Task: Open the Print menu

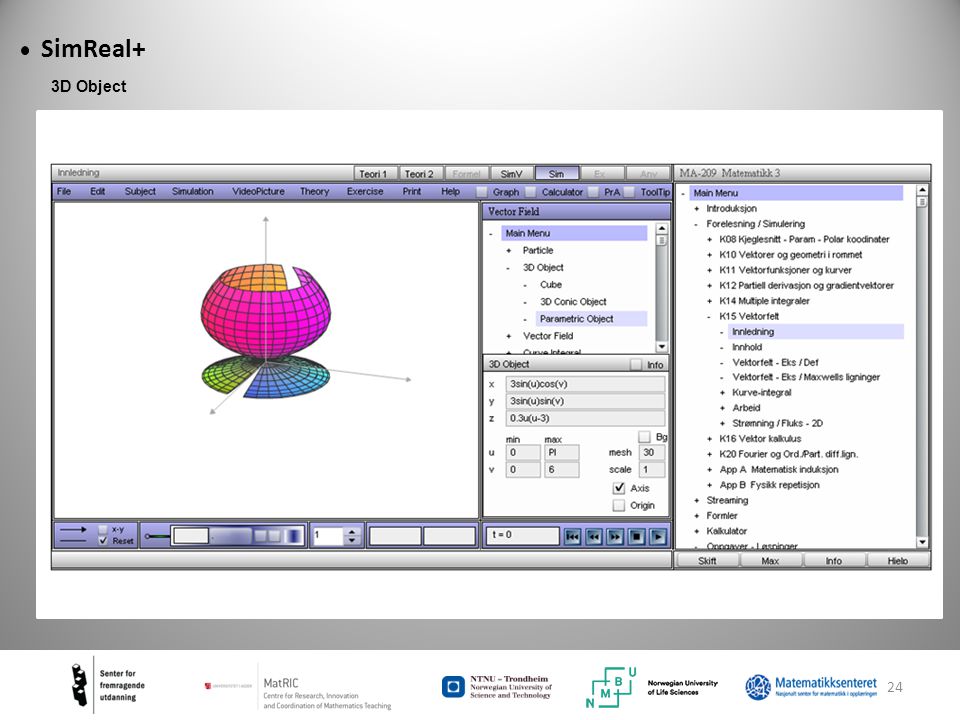Action: [412, 192]
